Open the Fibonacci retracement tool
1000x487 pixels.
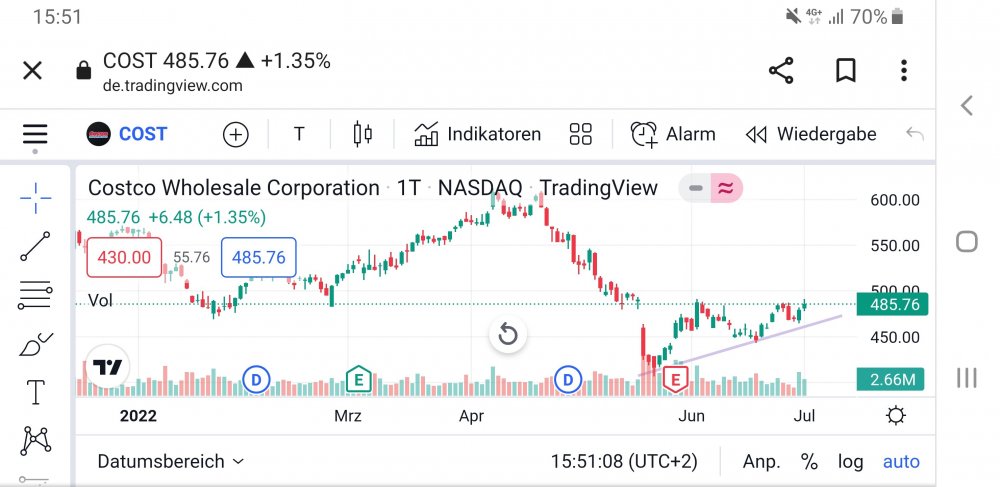point(36,295)
